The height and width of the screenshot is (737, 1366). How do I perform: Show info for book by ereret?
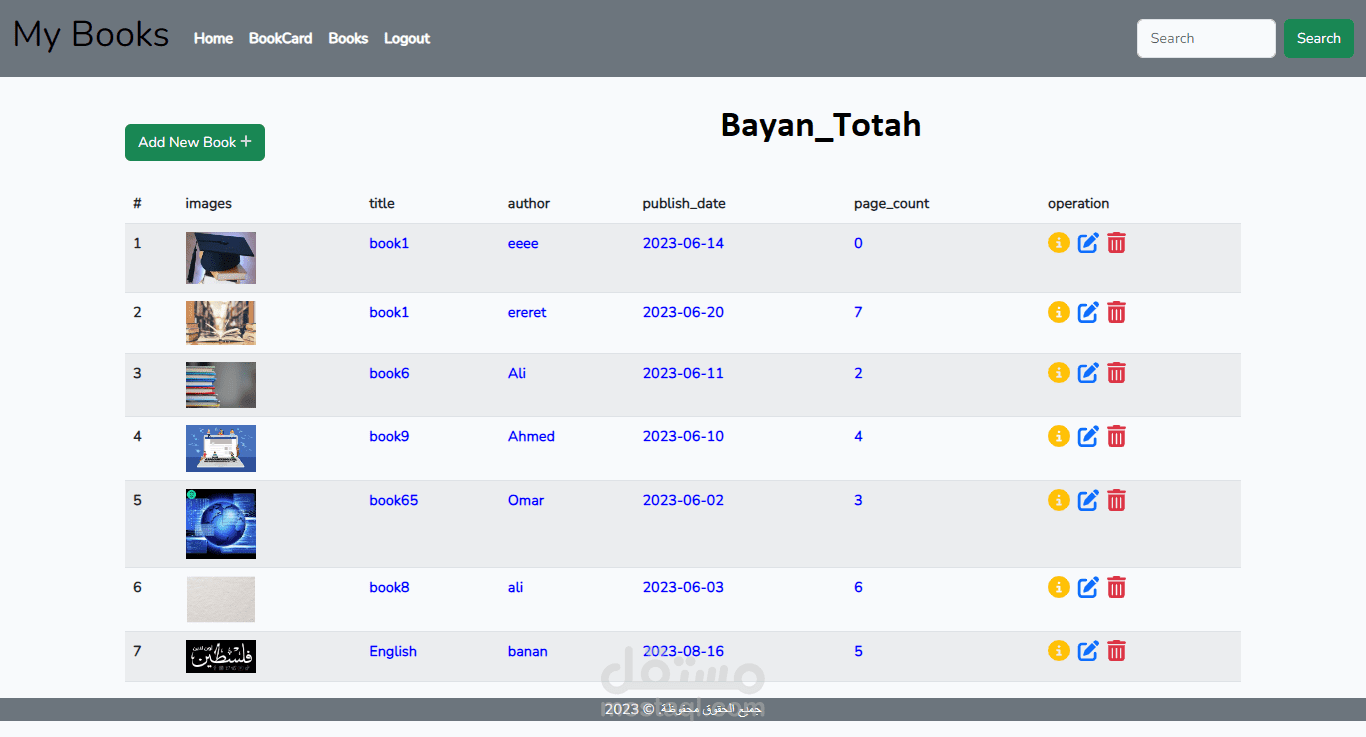(x=1059, y=312)
